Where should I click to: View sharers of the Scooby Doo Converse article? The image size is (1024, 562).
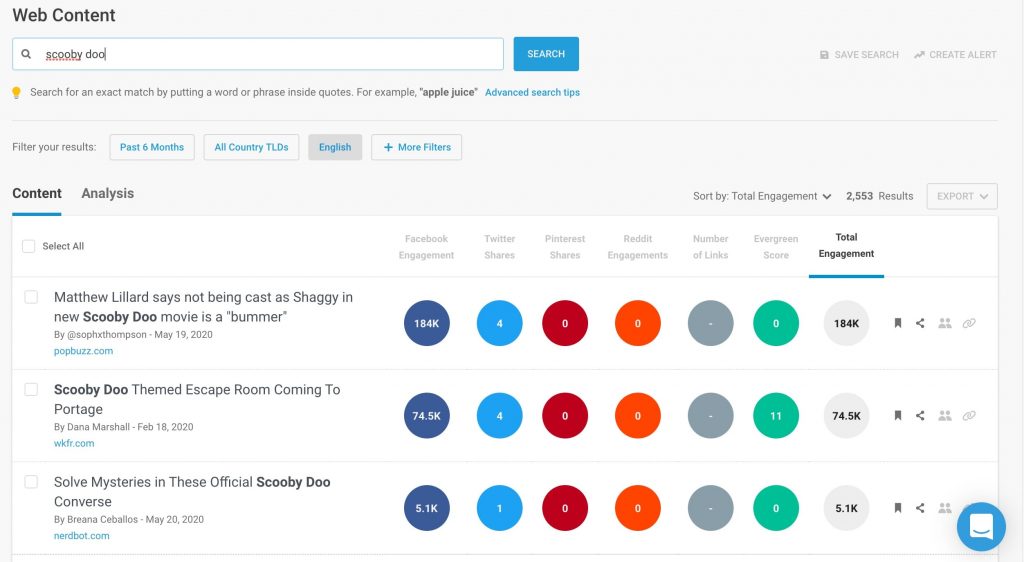[x=944, y=508]
